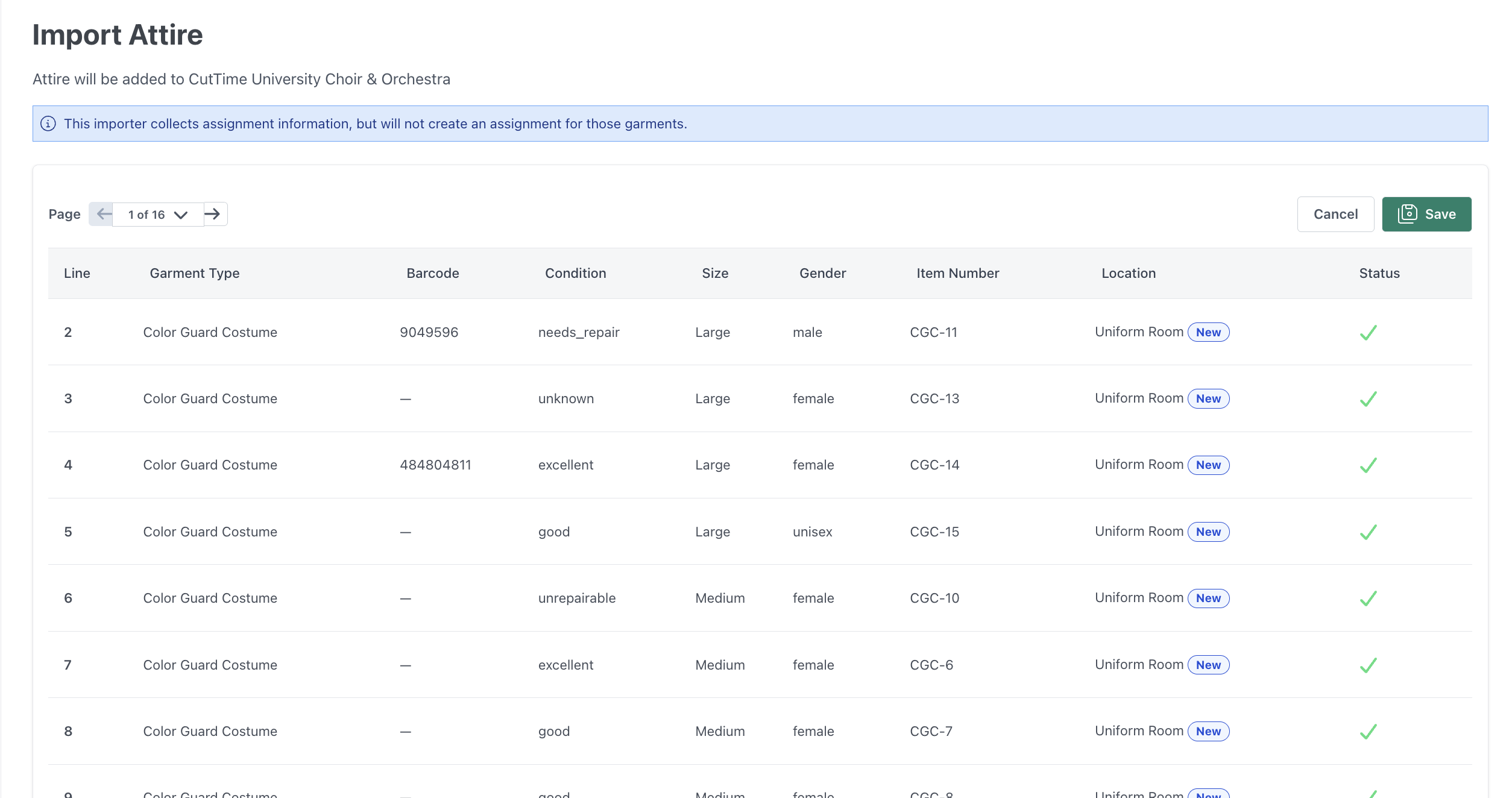Click the green checkmark for line 6
The width and height of the screenshot is (1512, 798).
[x=1368, y=598]
